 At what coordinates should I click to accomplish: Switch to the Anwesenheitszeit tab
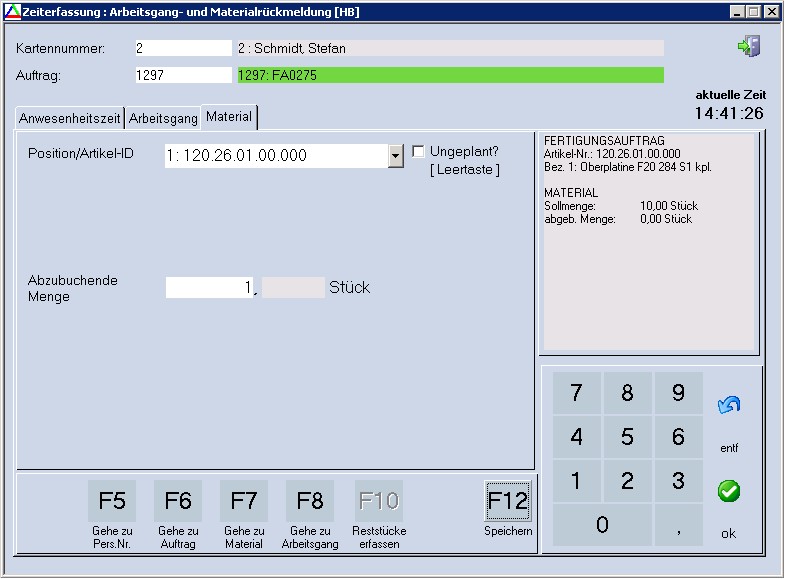click(x=69, y=118)
